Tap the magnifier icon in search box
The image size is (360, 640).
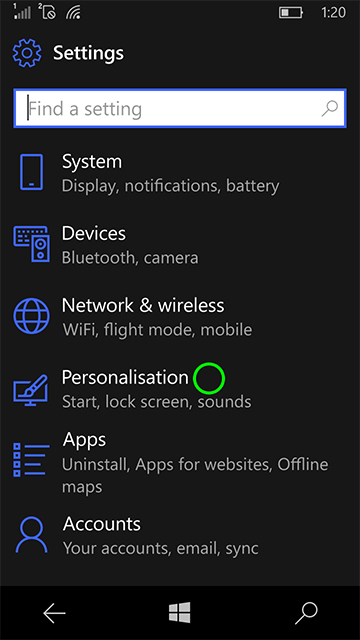click(x=329, y=109)
